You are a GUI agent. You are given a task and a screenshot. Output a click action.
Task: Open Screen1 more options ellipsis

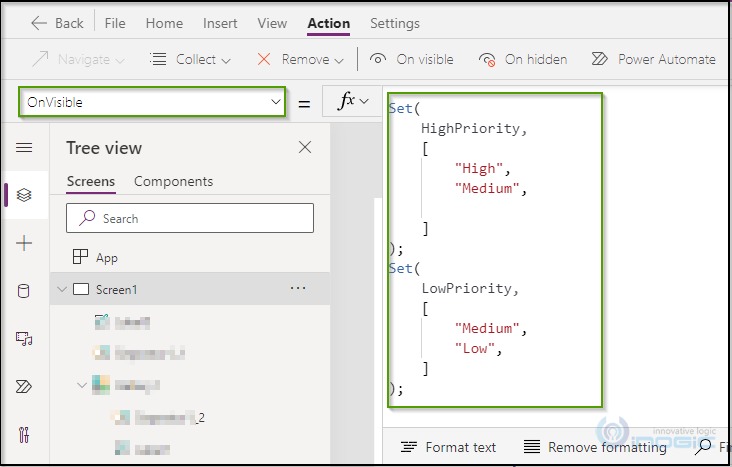297,288
